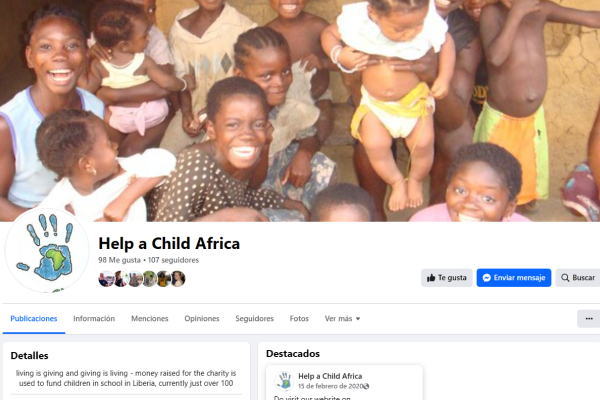This screenshot has height=400, width=600.
Task: Click the first follower avatar under the page name
Action: 106,279
